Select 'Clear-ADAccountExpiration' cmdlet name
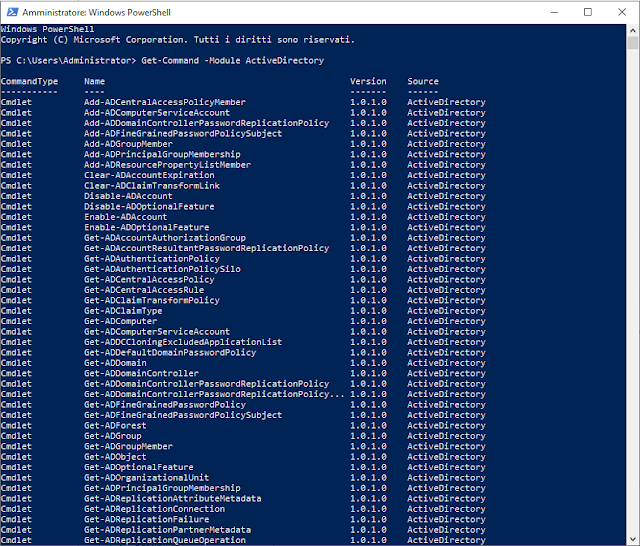The height and width of the screenshot is (546, 640). pos(149,175)
